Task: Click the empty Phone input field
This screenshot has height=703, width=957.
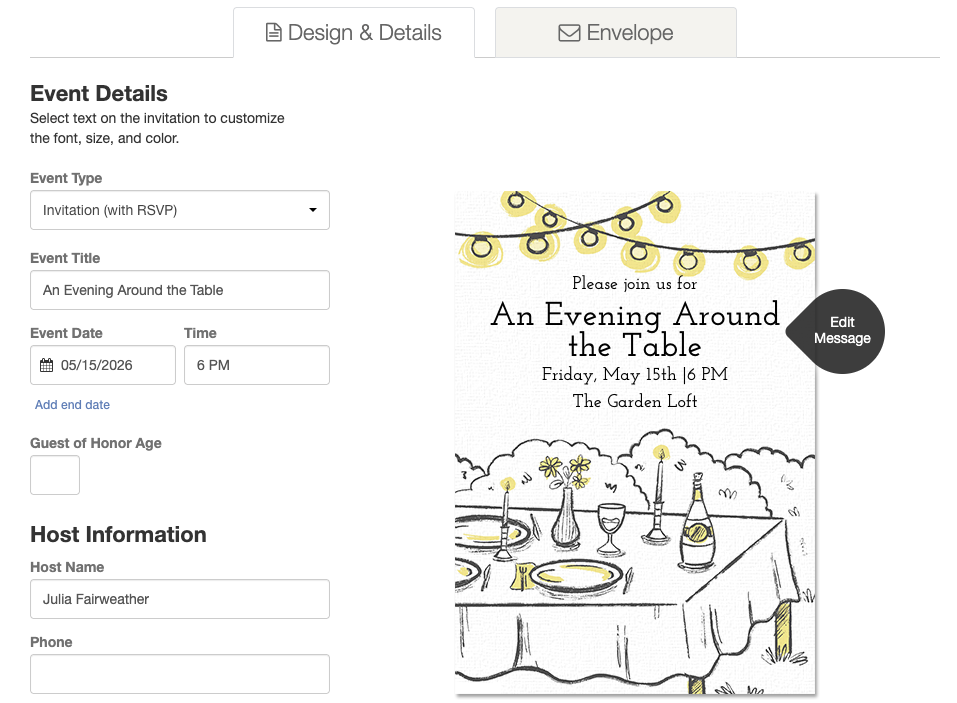Action: (179, 674)
